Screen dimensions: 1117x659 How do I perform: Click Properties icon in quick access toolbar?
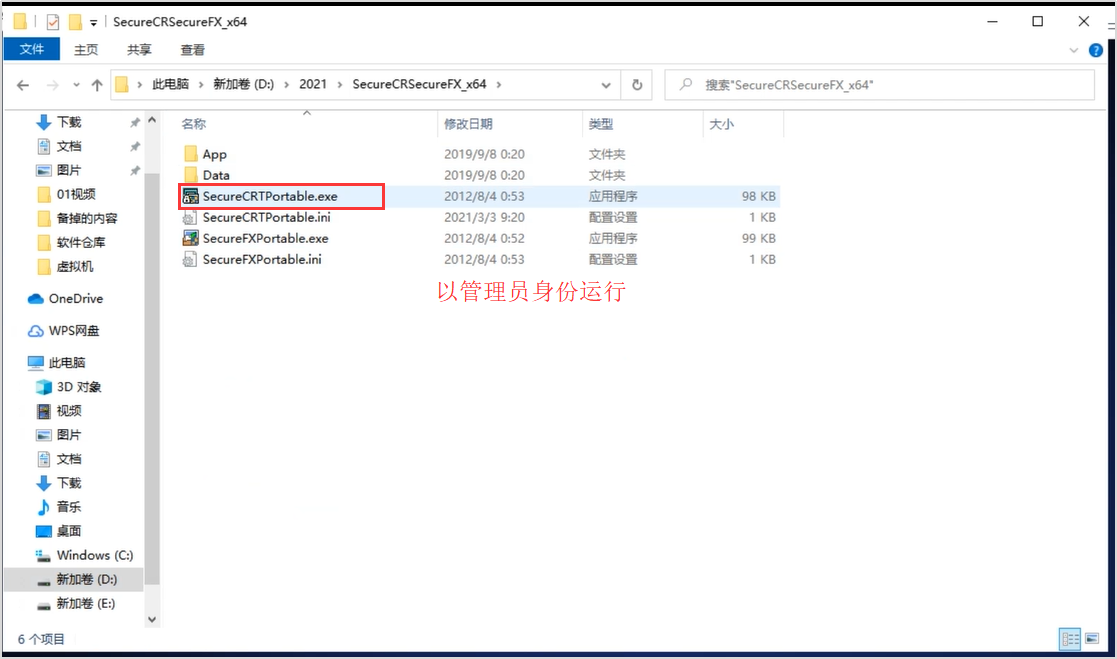(x=53, y=22)
